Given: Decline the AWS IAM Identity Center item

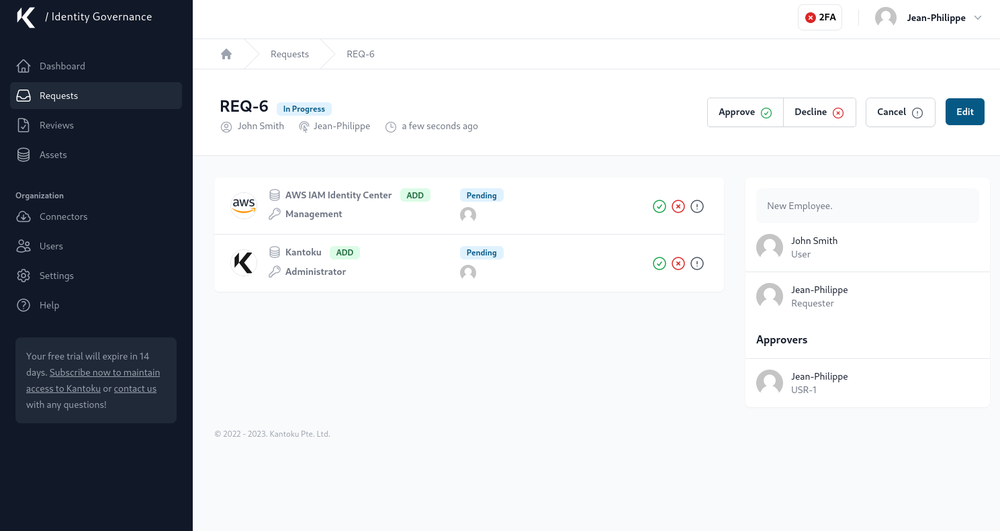Looking at the screenshot, I should [x=678, y=206].
